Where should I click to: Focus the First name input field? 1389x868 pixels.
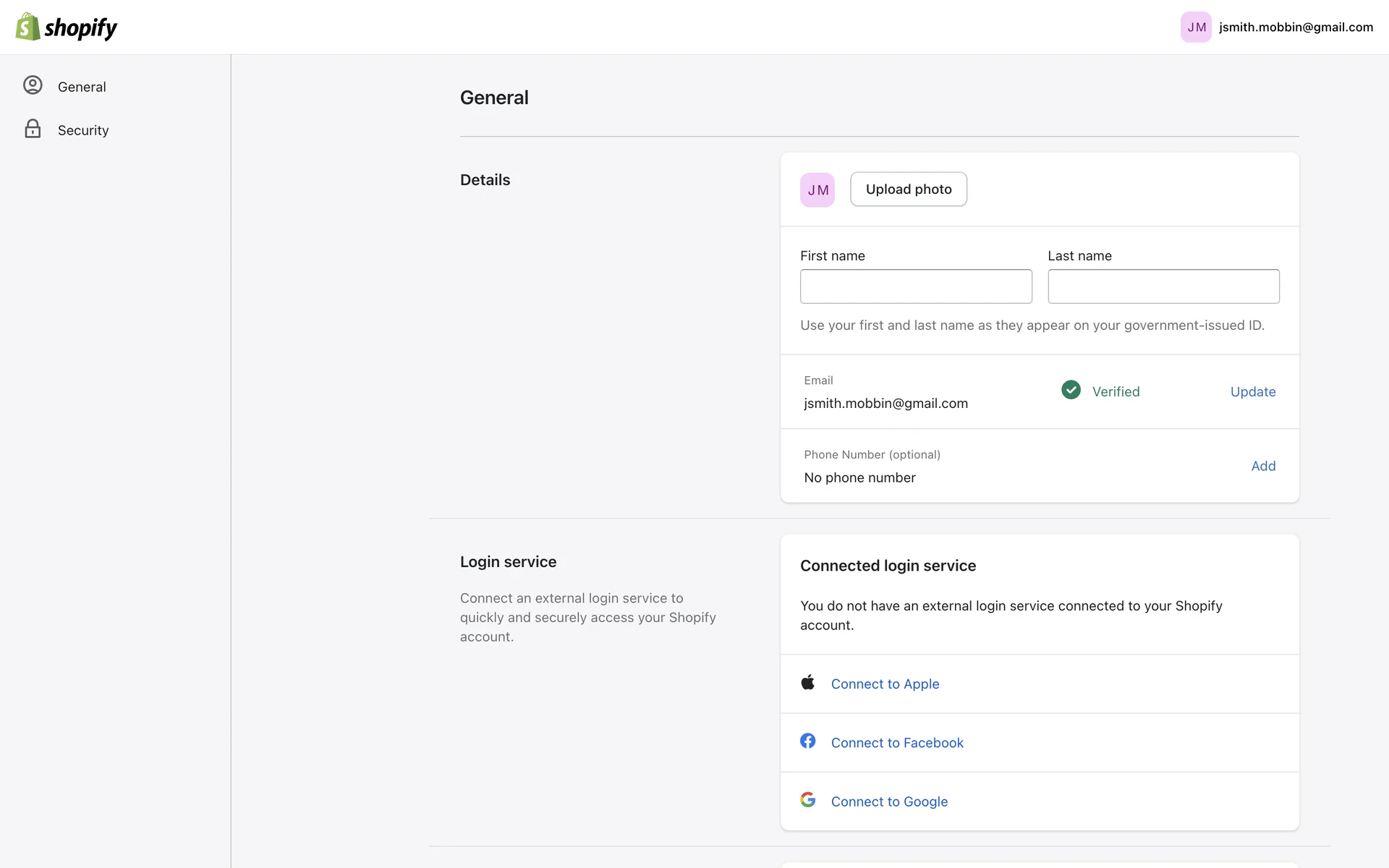pos(916,286)
